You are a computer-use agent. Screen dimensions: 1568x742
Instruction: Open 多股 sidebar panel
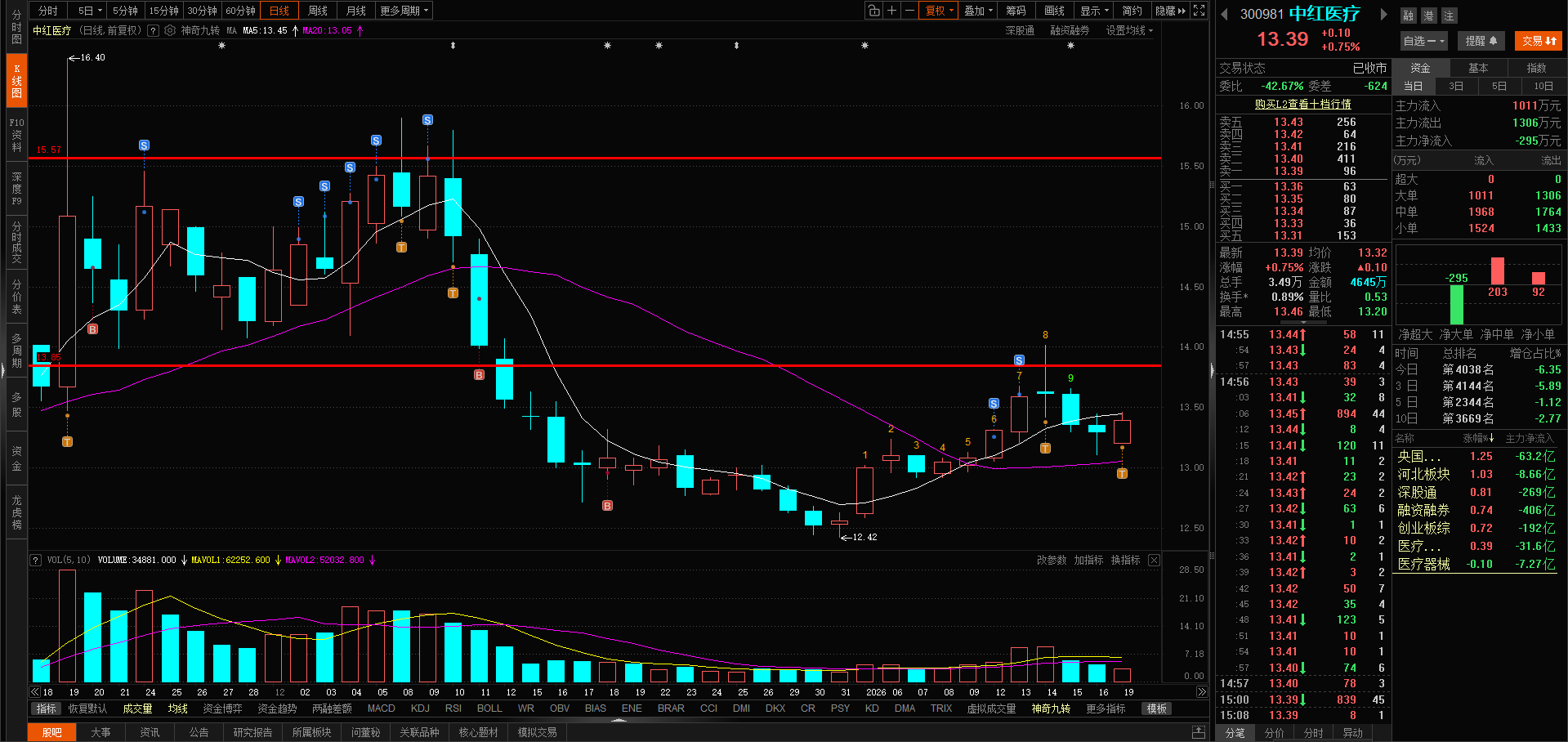coord(16,405)
